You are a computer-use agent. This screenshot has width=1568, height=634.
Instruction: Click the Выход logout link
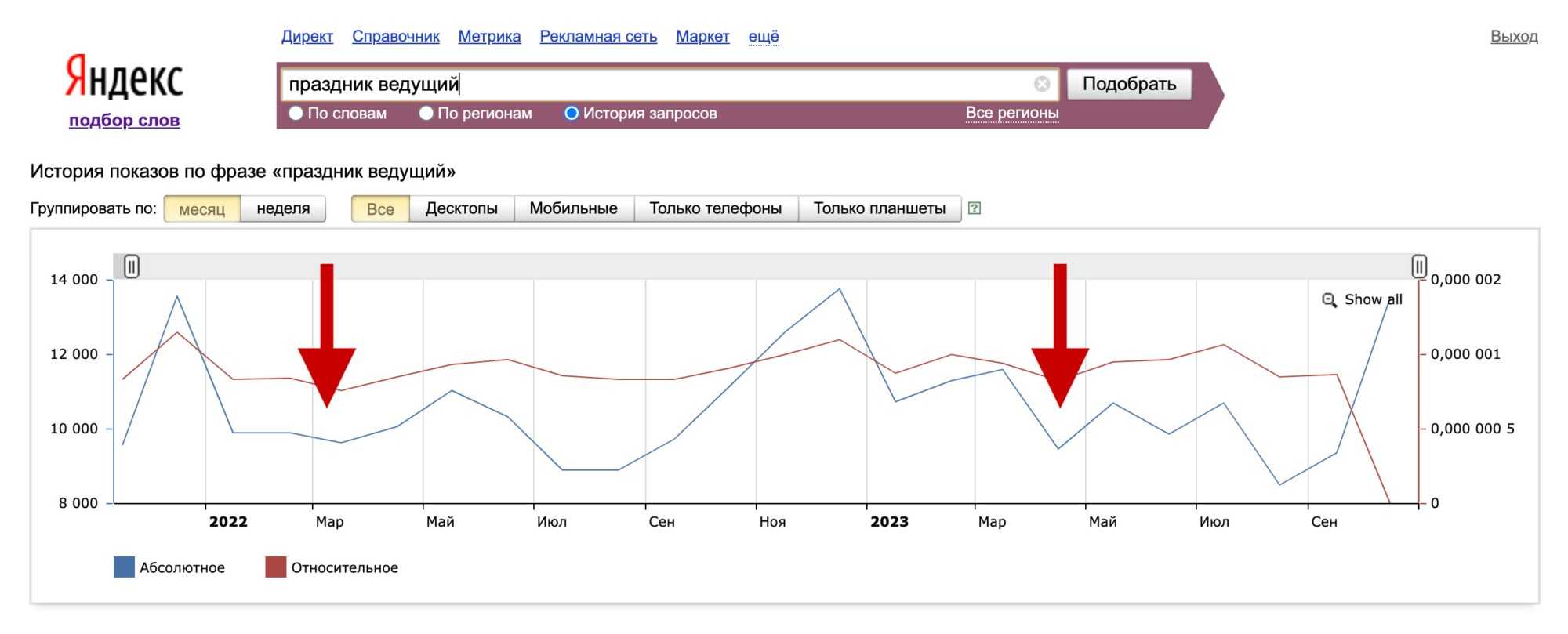tap(1513, 37)
